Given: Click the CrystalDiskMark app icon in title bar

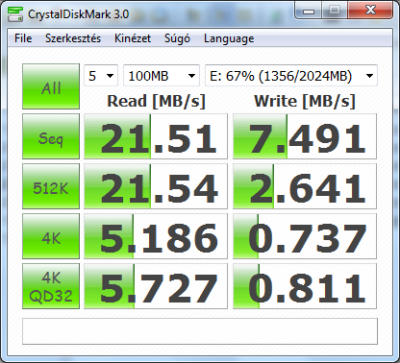Looking at the screenshot, I should coord(15,14).
